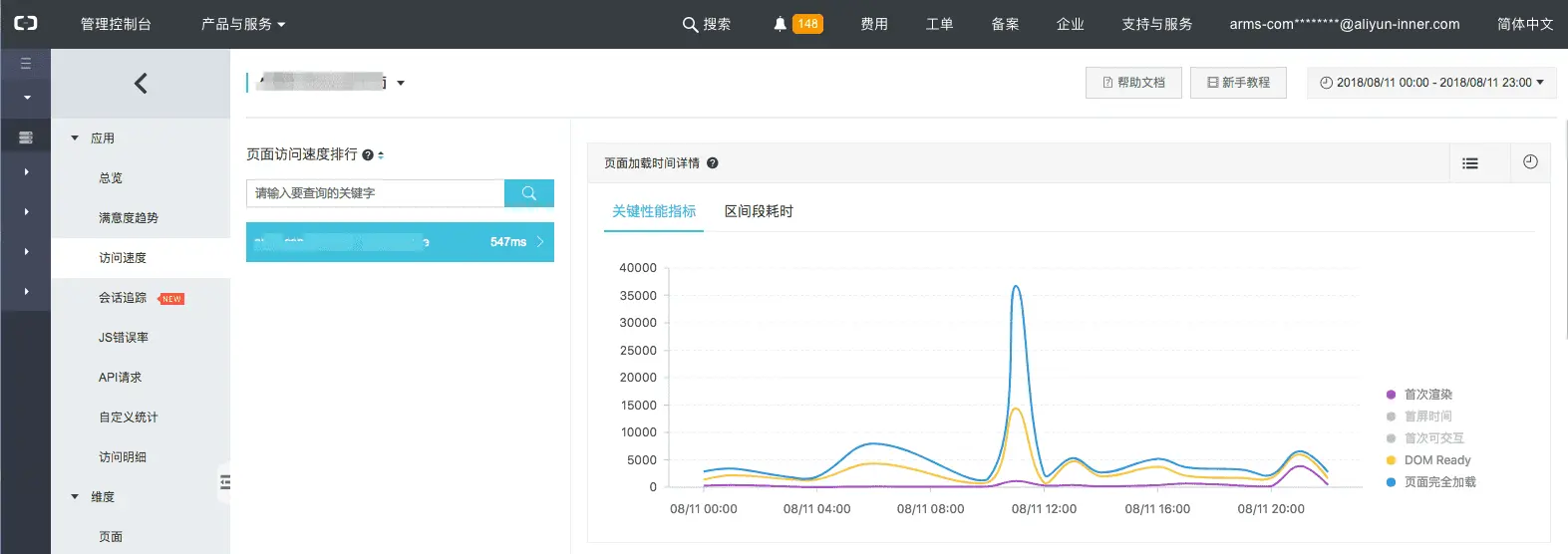Screen dimensions: 1568x554
Task: Click the blue search button in ranking panel
Action: [529, 193]
